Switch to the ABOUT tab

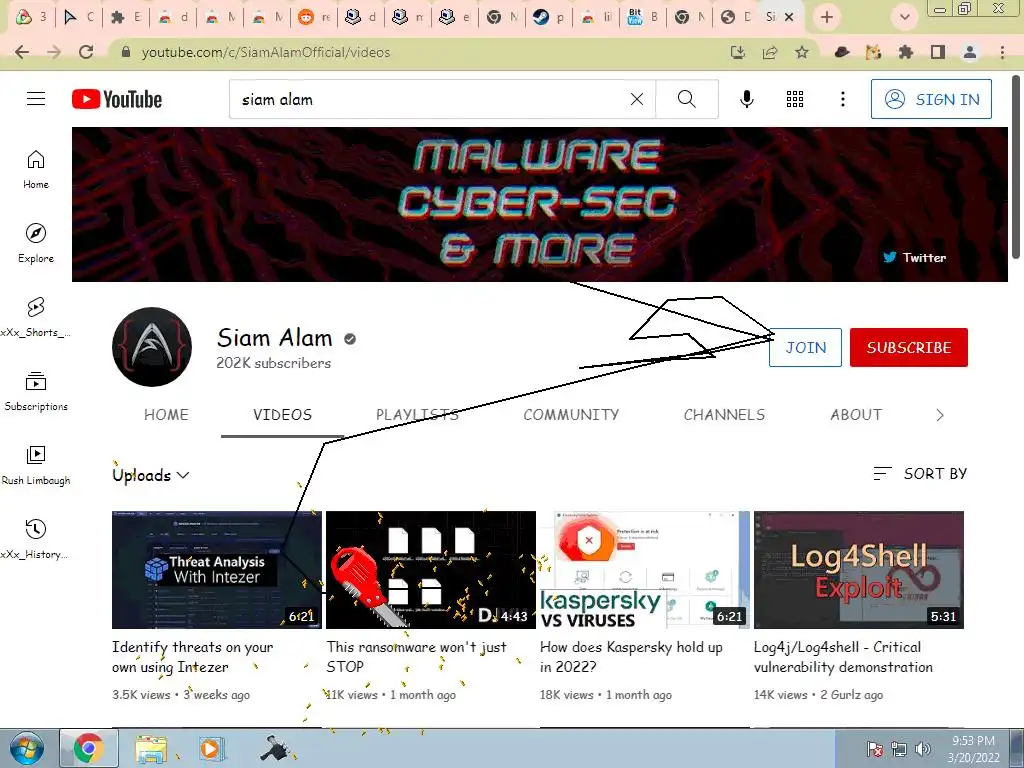tap(856, 415)
